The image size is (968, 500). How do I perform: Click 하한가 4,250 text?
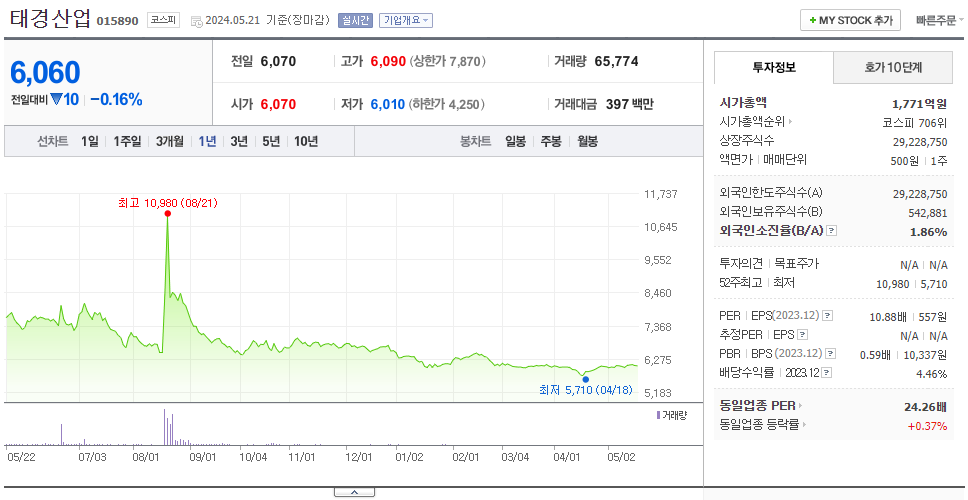[447, 104]
